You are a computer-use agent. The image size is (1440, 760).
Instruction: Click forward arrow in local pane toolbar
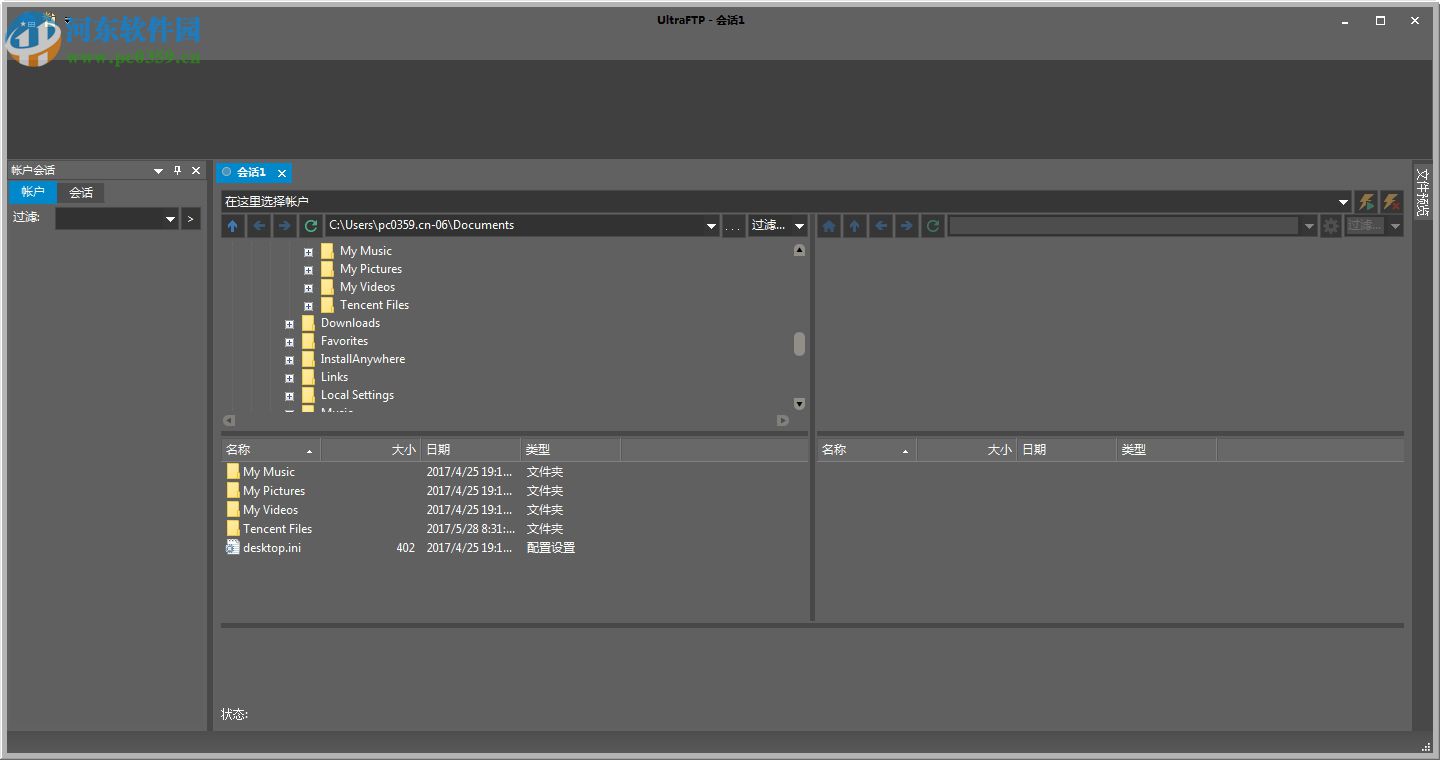pos(285,226)
